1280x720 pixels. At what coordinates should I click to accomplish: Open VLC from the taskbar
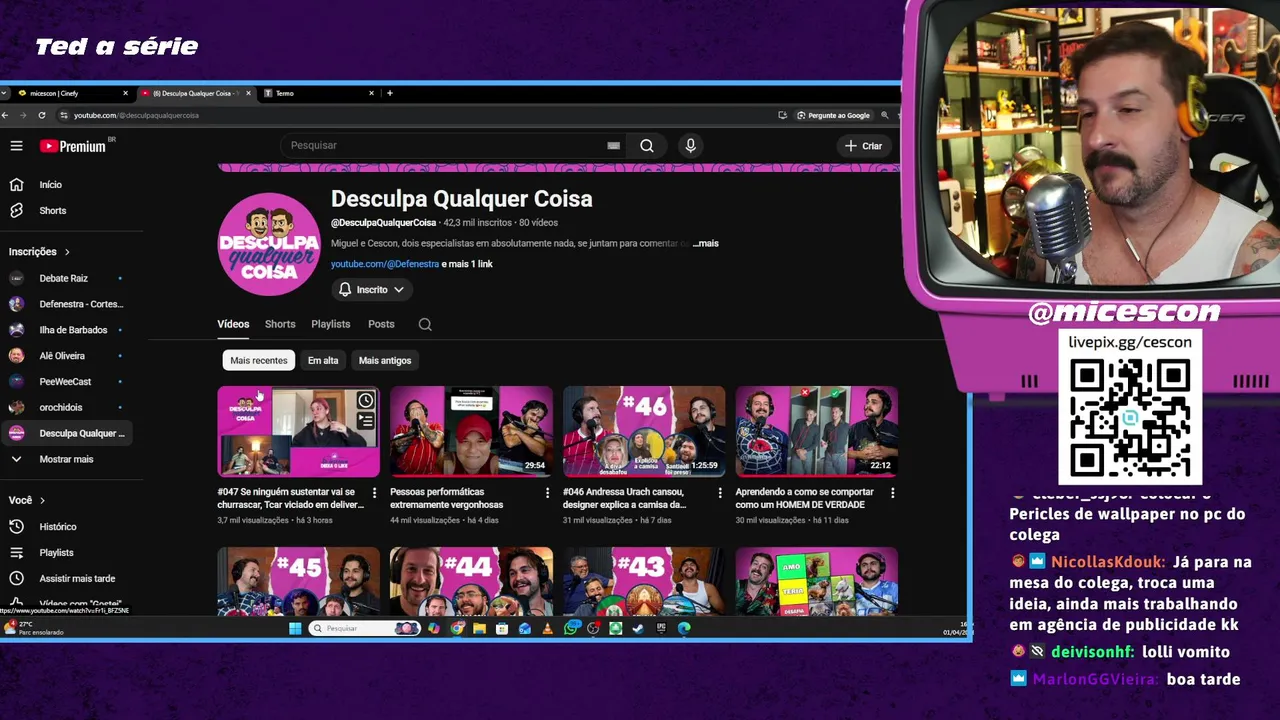tap(547, 628)
